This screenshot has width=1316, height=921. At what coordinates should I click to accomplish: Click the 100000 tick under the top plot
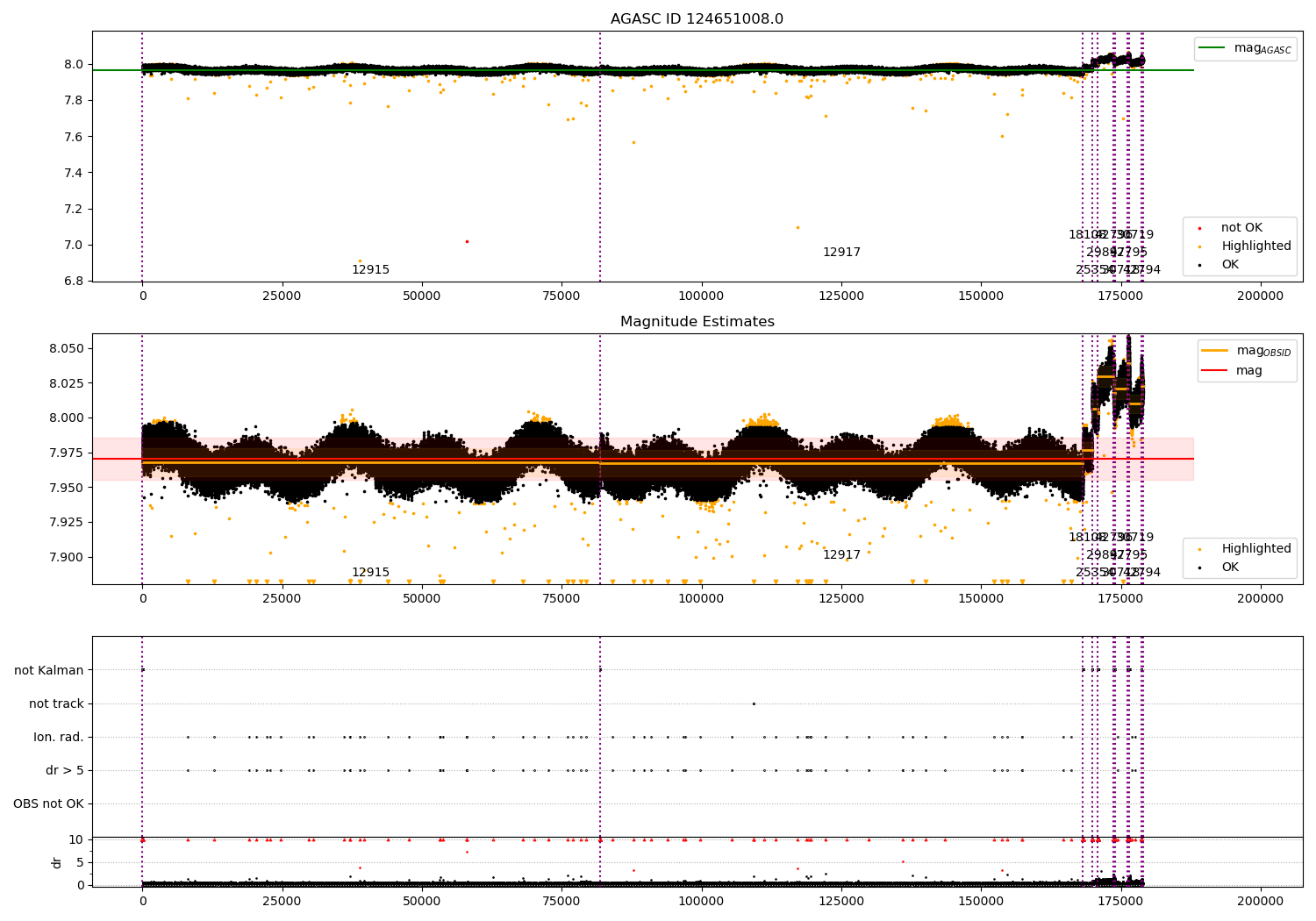click(702, 296)
